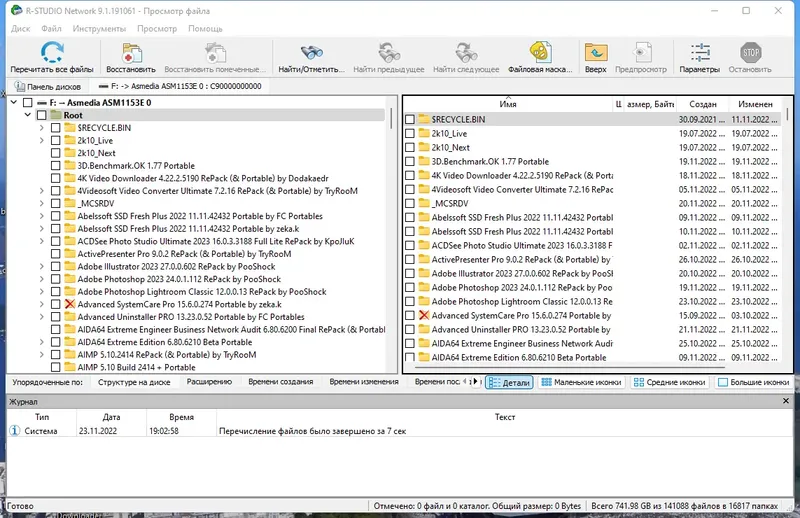Click Найти предыдущее toolbar icon
Image resolution: width=800 pixels, height=518 pixels.
[x=389, y=52]
